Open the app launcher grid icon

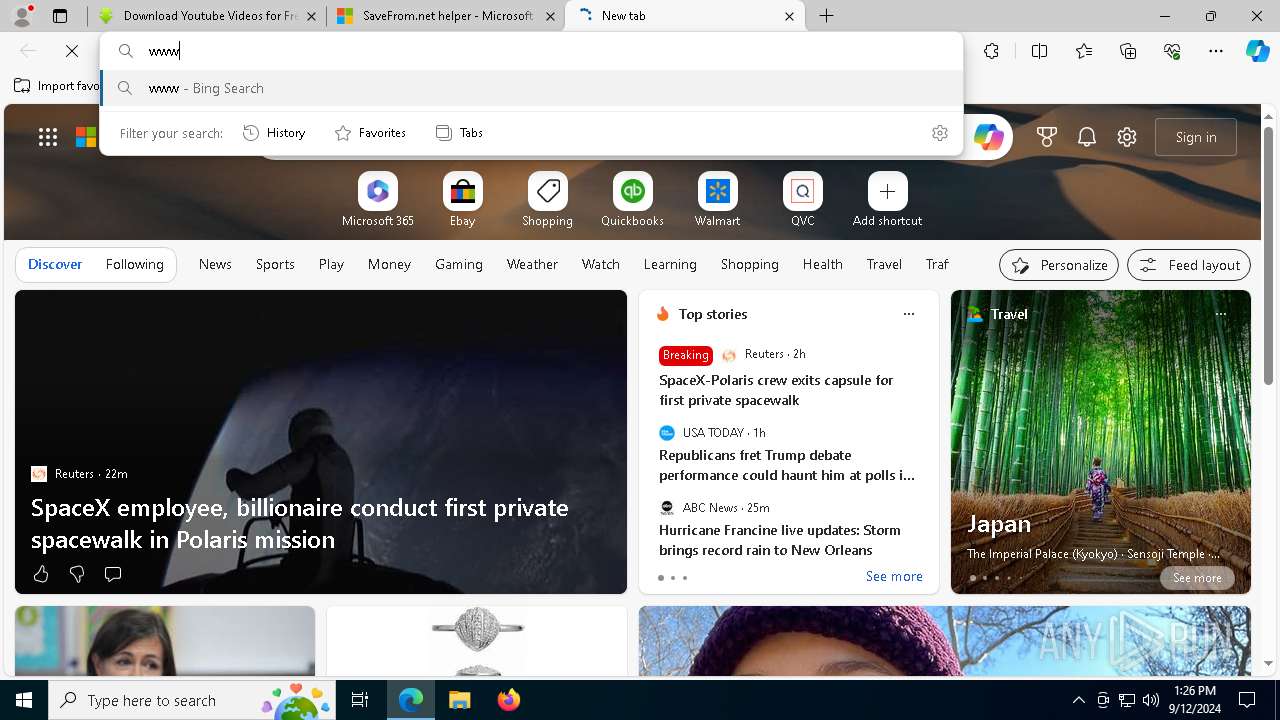click(48, 137)
